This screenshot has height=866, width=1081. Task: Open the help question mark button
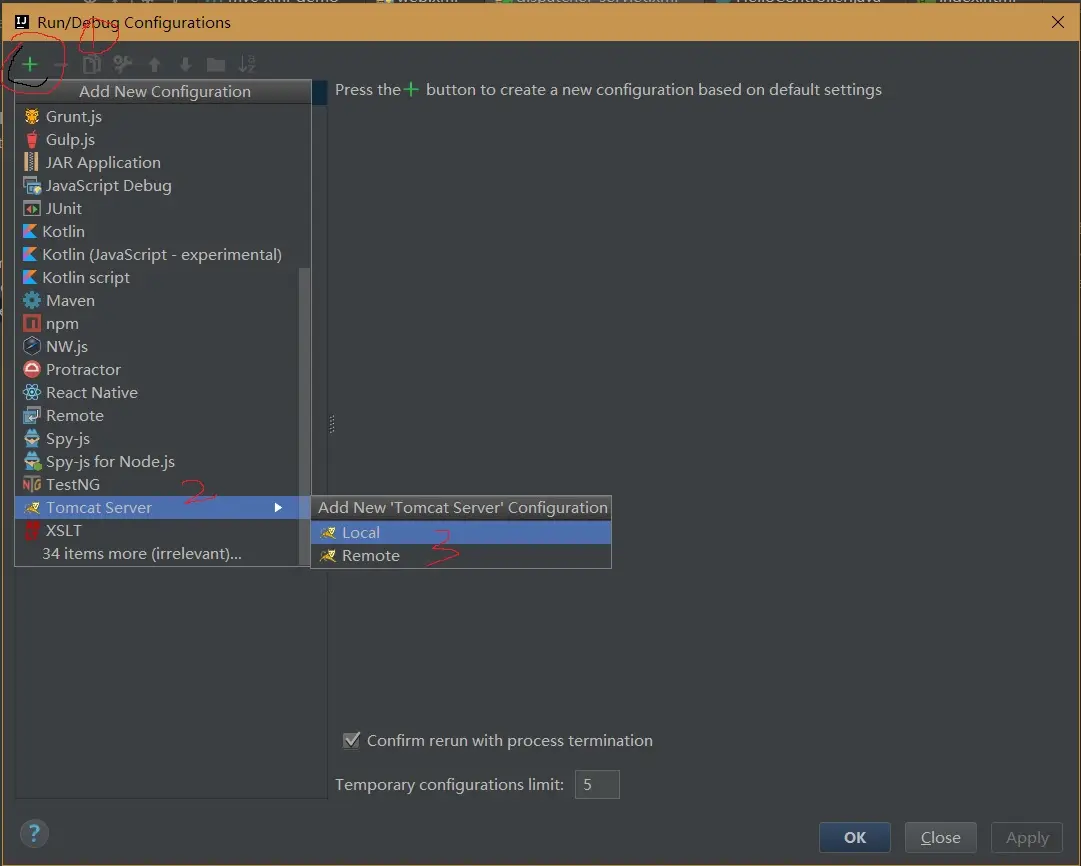(34, 834)
